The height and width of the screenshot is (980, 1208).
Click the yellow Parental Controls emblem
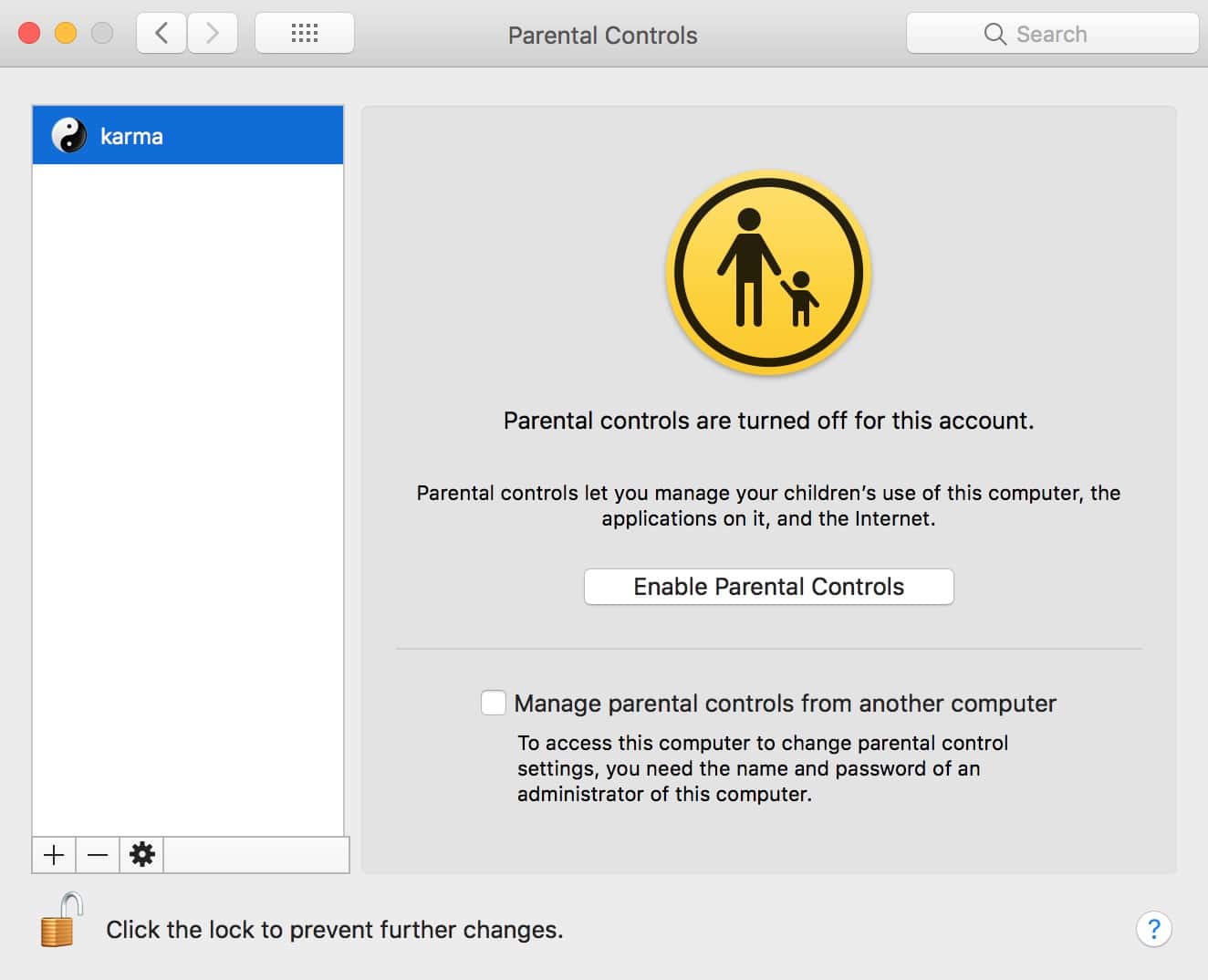[768, 273]
